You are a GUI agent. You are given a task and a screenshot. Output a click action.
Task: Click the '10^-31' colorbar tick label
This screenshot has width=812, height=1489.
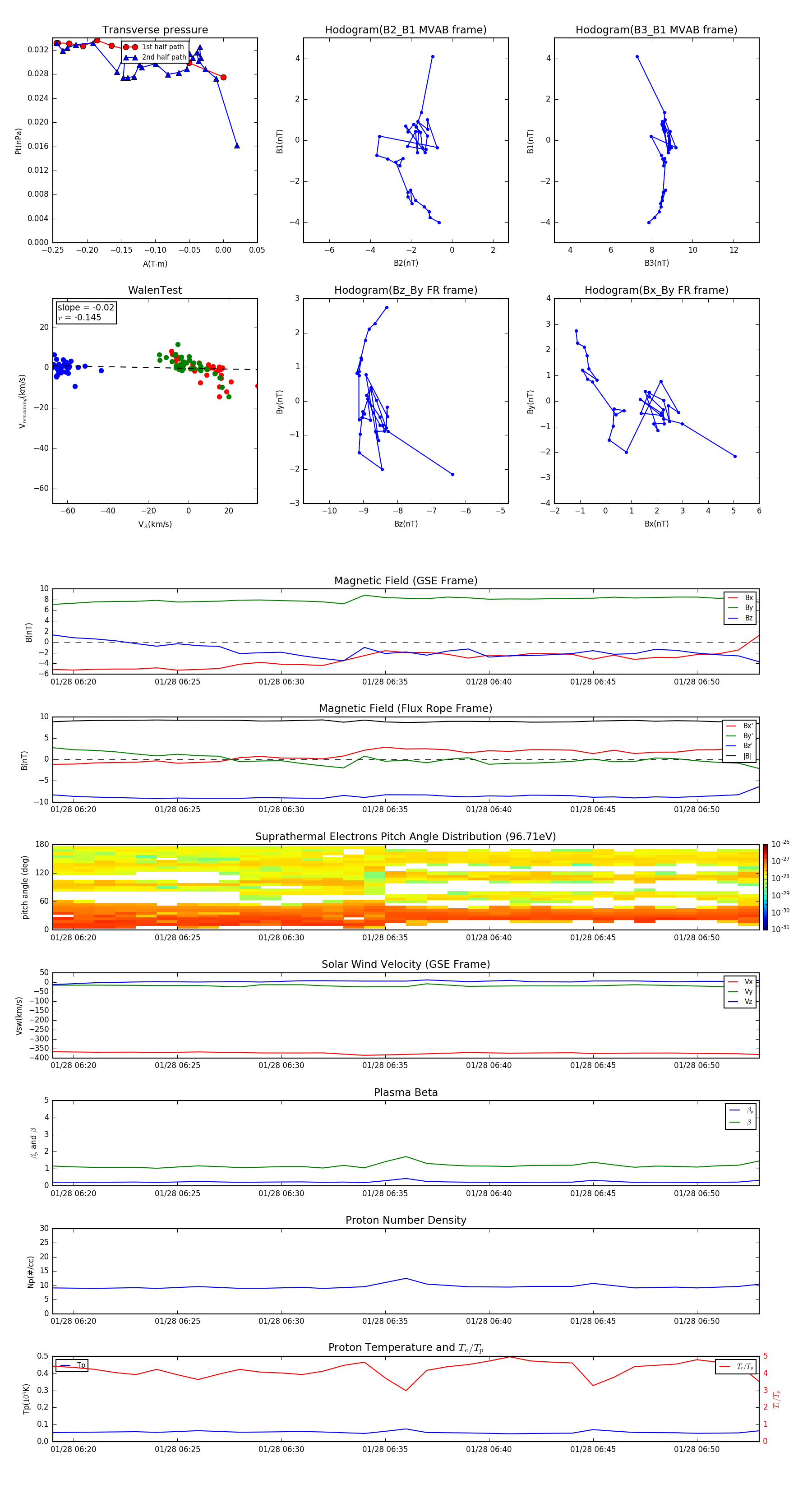pos(780,929)
